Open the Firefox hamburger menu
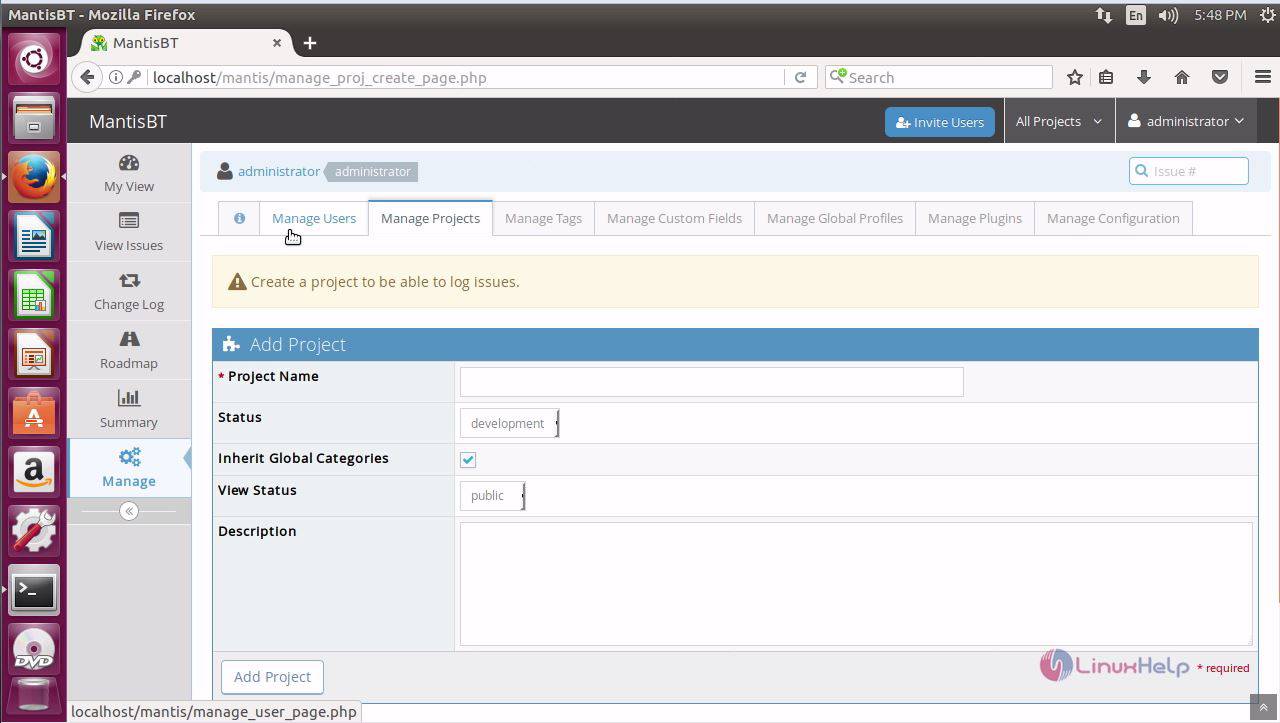Image resolution: width=1280 pixels, height=723 pixels. [x=1262, y=77]
